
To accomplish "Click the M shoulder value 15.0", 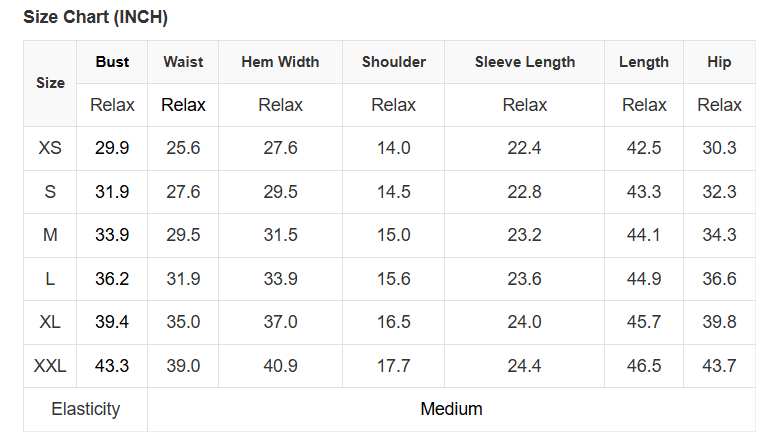I will [394, 235].
